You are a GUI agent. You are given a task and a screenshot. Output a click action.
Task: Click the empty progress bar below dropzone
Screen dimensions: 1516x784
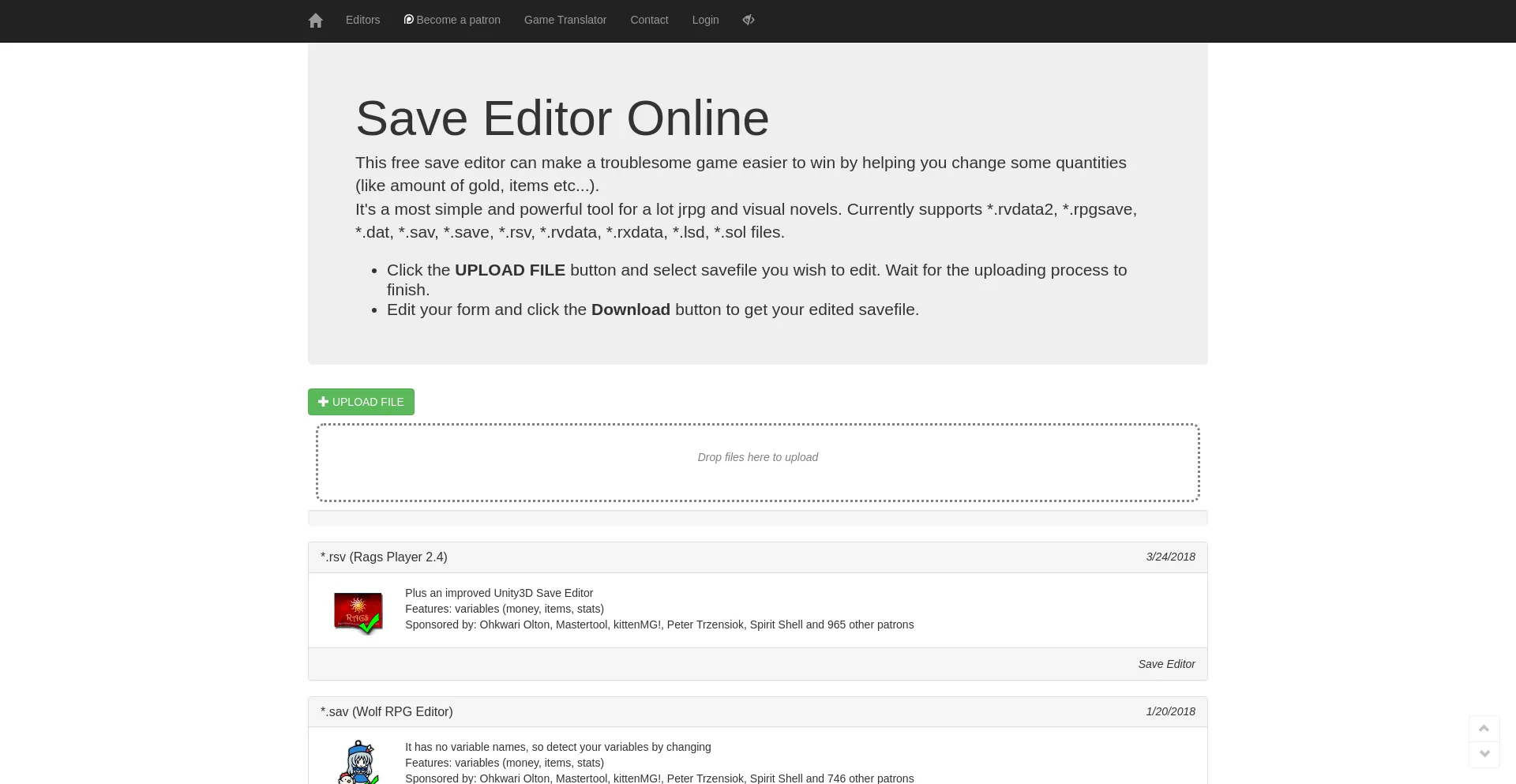pos(757,518)
